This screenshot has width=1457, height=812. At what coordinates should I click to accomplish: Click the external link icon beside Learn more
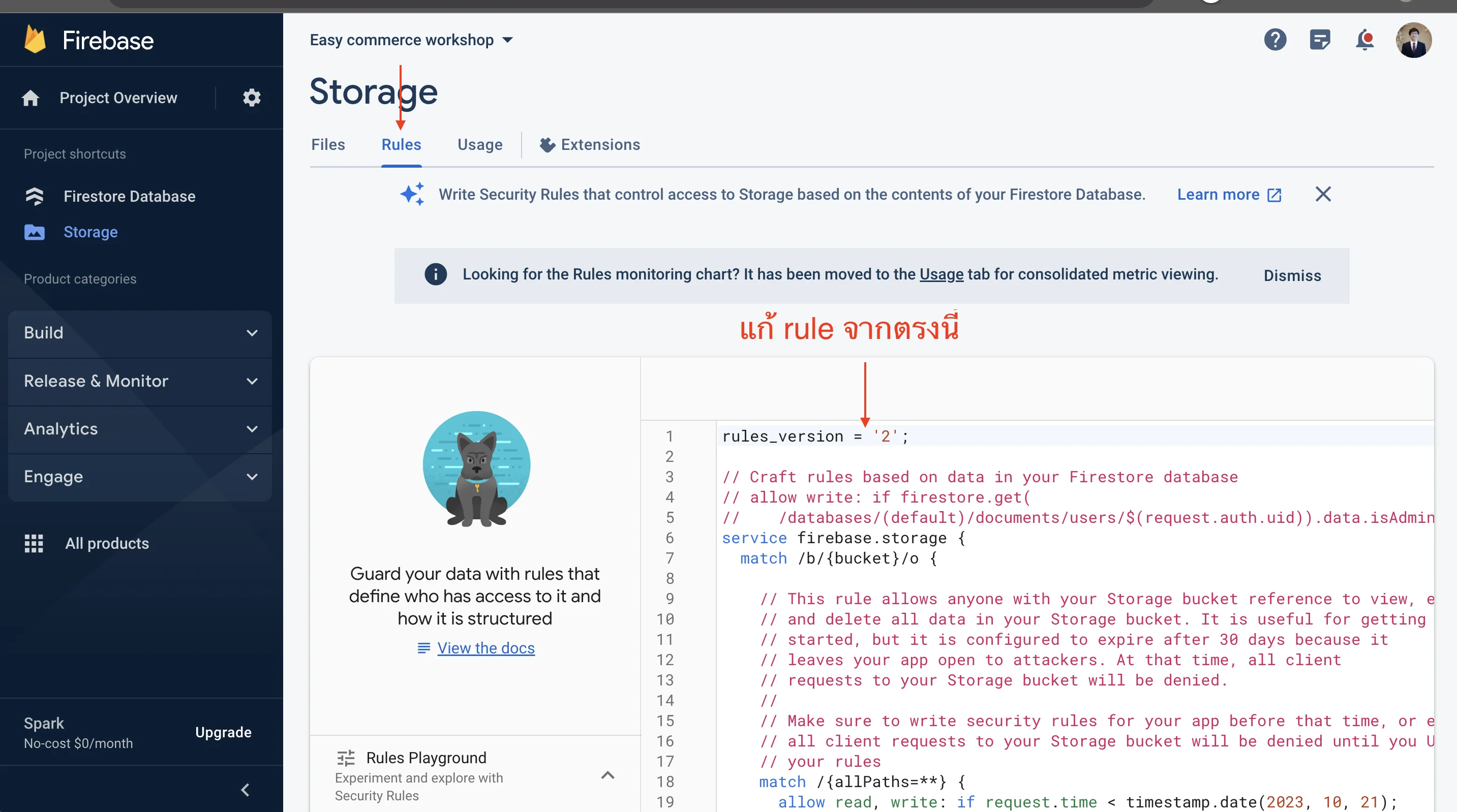click(1274, 195)
